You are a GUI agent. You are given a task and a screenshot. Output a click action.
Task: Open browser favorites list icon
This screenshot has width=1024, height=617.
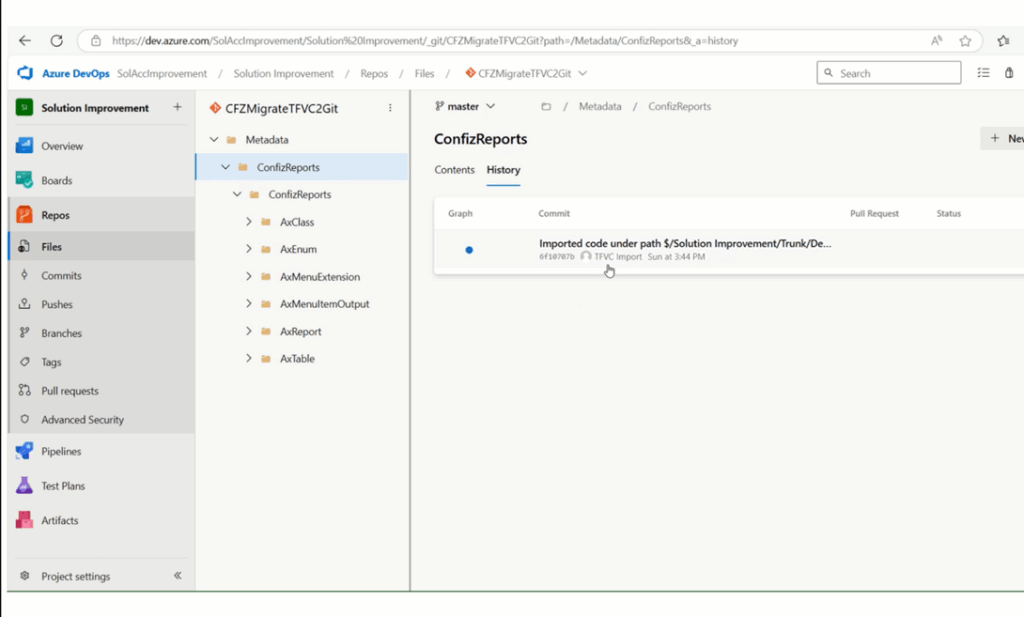click(1004, 41)
